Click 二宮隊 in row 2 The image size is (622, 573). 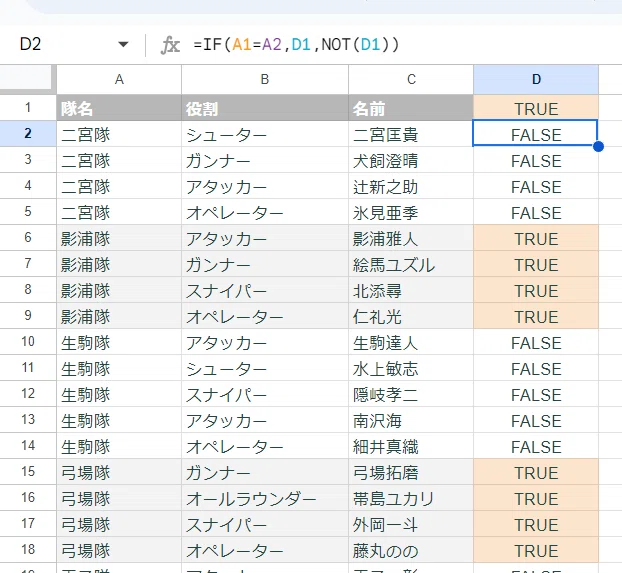[119, 134]
